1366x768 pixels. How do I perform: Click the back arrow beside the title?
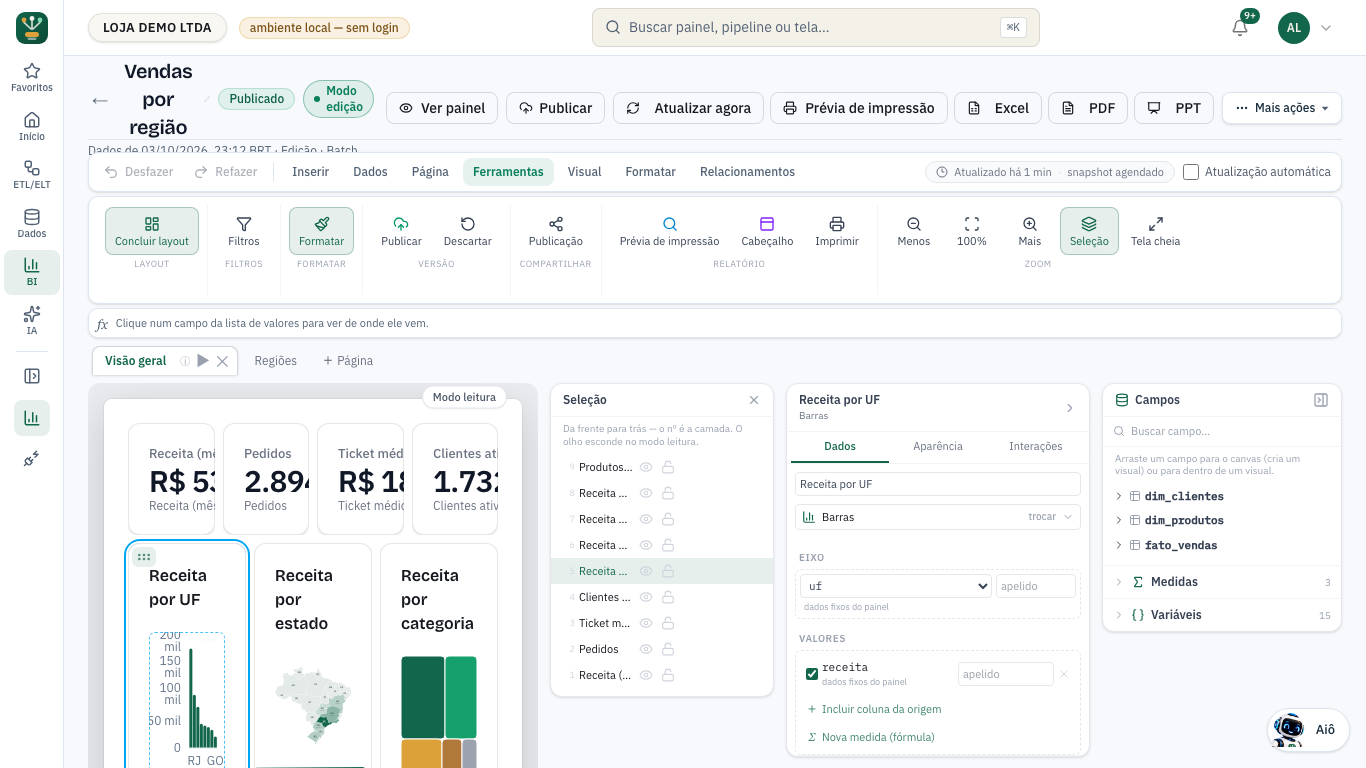(x=100, y=100)
